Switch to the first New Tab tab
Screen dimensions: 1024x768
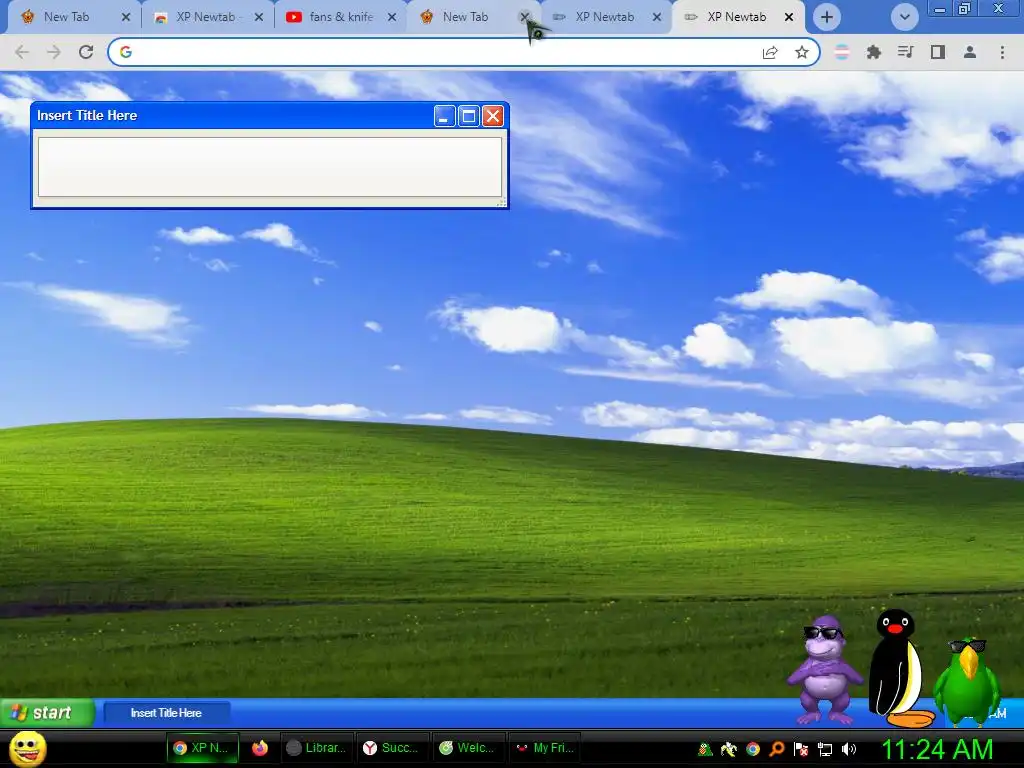[65, 17]
